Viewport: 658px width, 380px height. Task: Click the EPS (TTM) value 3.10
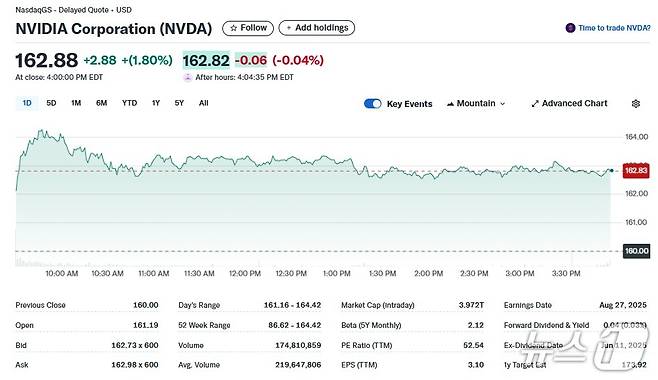(x=476, y=365)
